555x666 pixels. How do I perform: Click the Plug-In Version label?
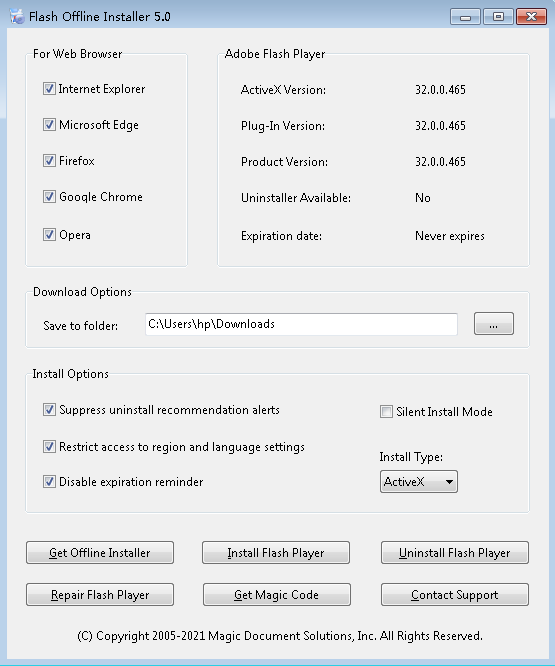(283, 126)
